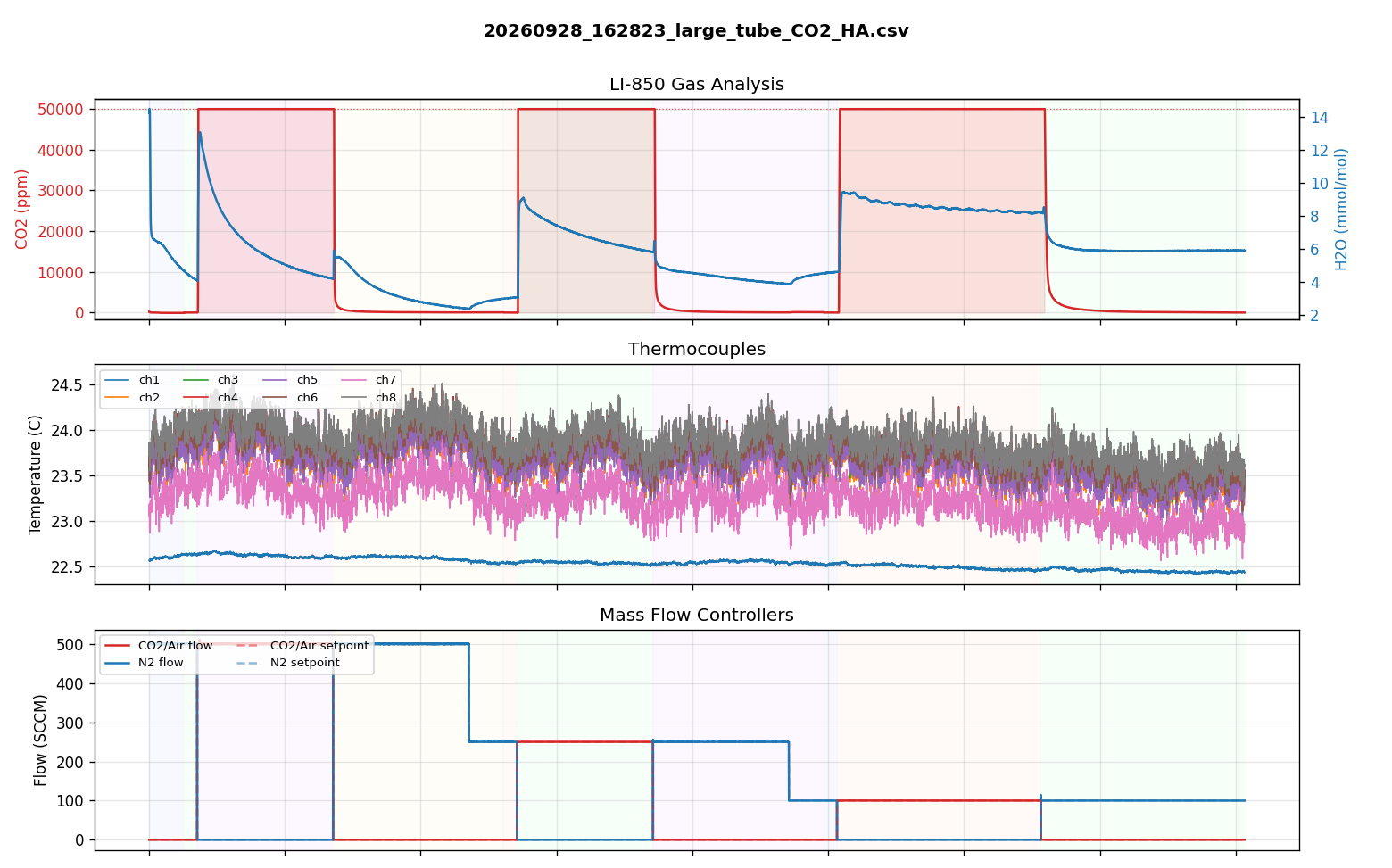
Task: Click the N2 setpoint legend entry
Action: click(289, 663)
